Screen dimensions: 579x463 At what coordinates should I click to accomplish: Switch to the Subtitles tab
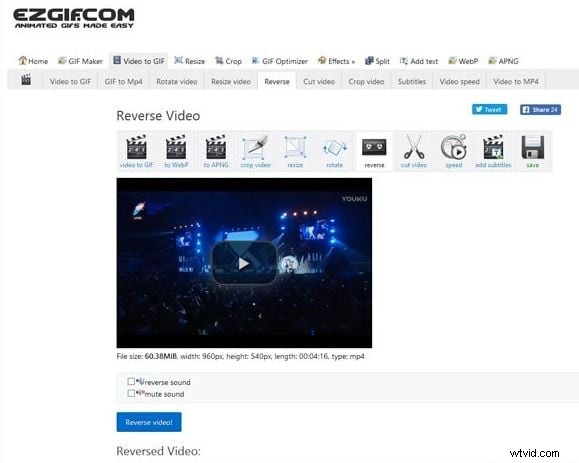tap(412, 82)
